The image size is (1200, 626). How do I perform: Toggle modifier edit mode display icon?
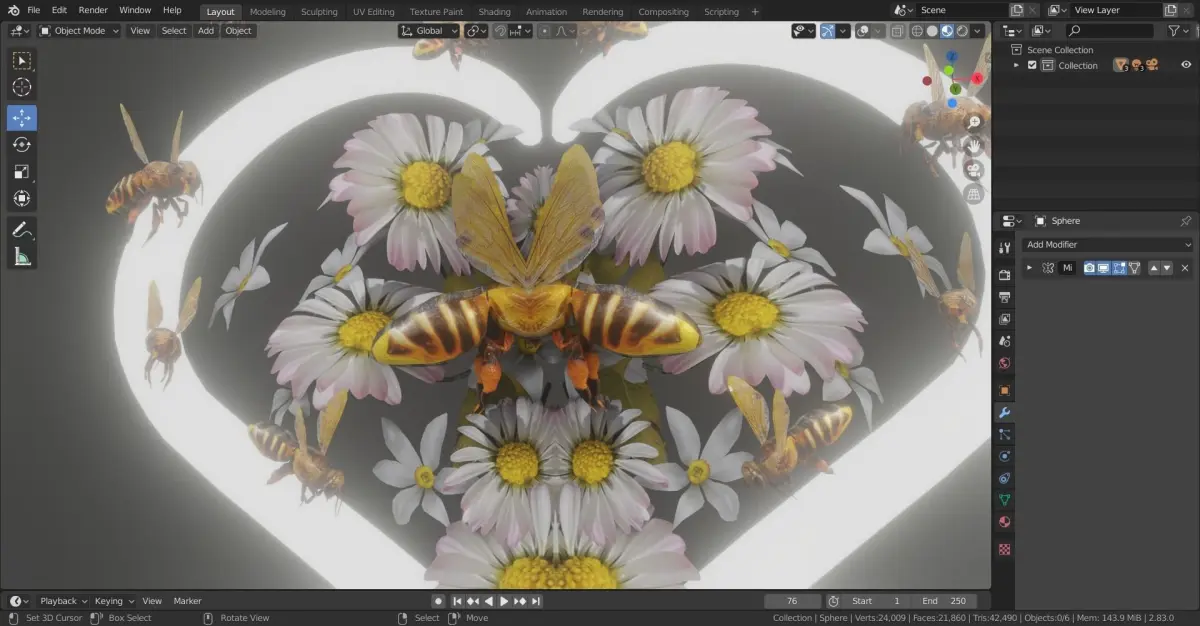[x=1119, y=268]
